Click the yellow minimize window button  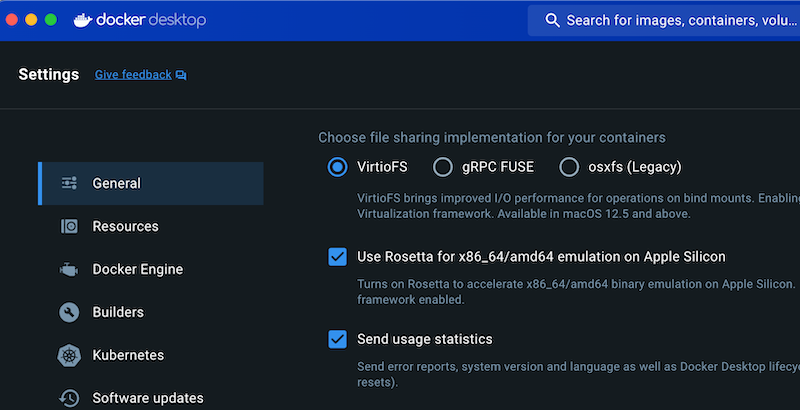31,20
